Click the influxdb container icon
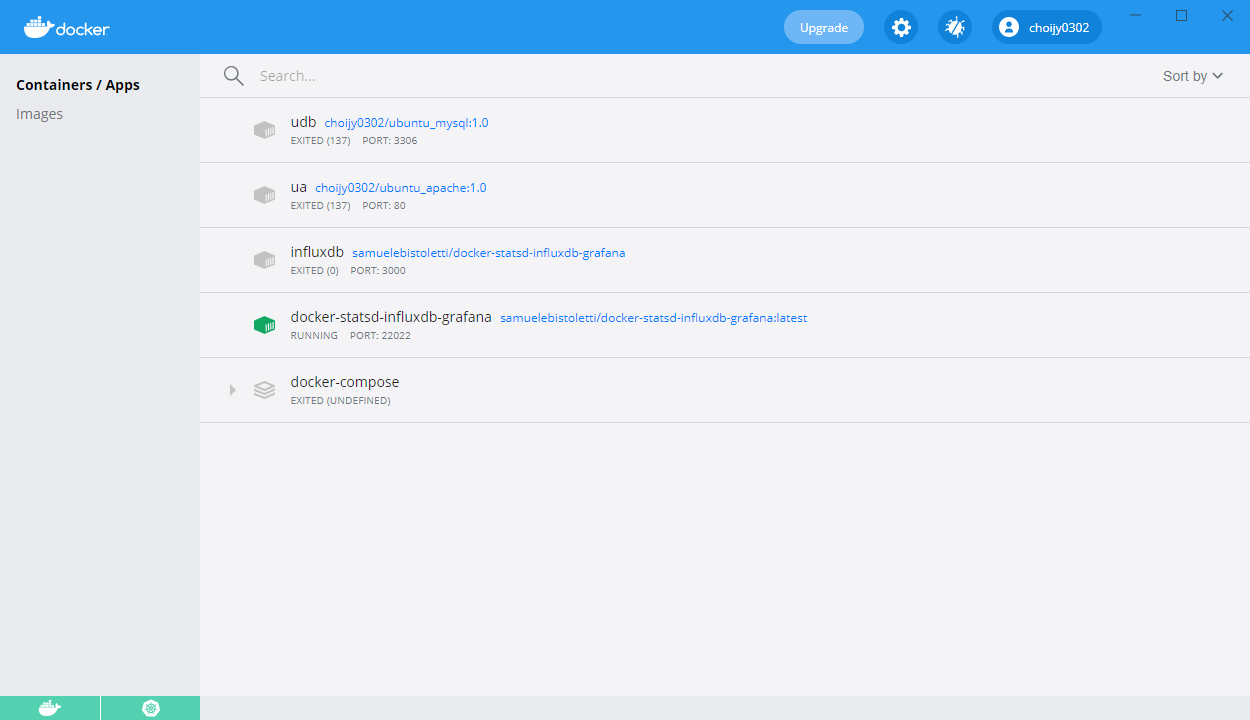The width and height of the screenshot is (1250, 720). (264, 260)
